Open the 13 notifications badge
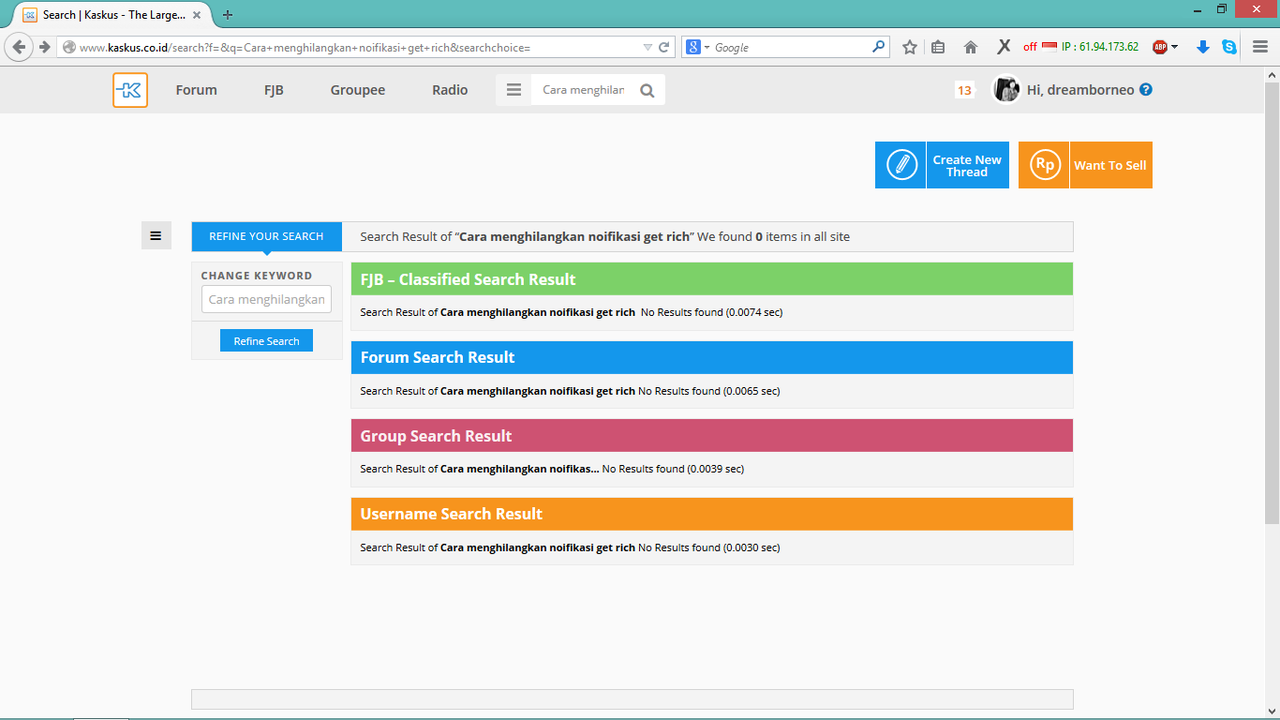 [964, 90]
